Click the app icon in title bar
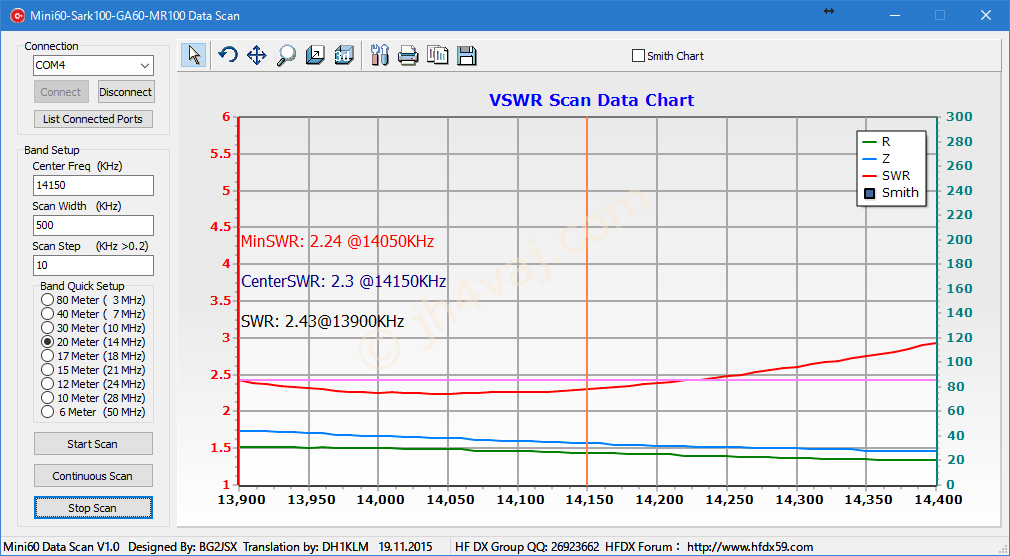 [17, 15]
